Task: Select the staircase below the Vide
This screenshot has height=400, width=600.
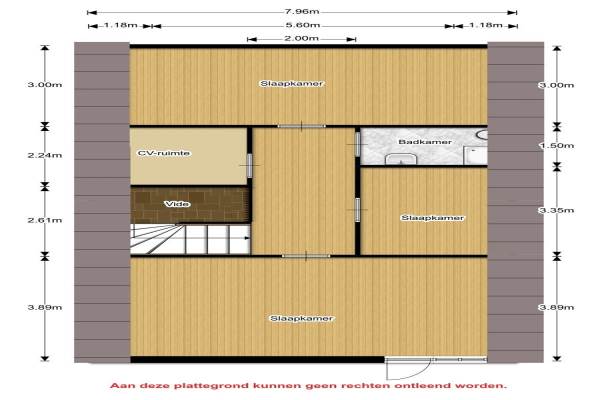Action: 190,240
